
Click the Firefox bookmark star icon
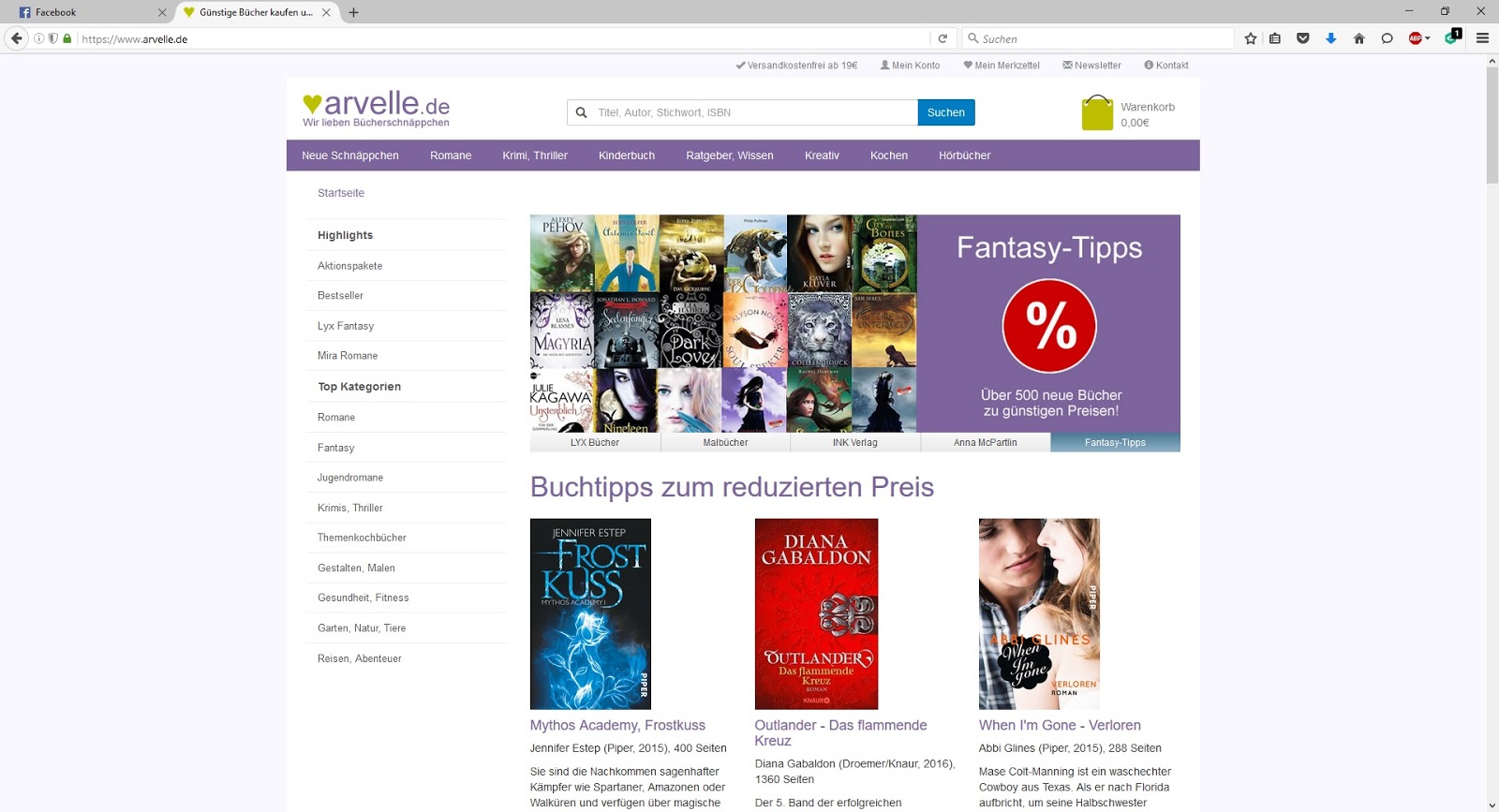tap(1251, 38)
